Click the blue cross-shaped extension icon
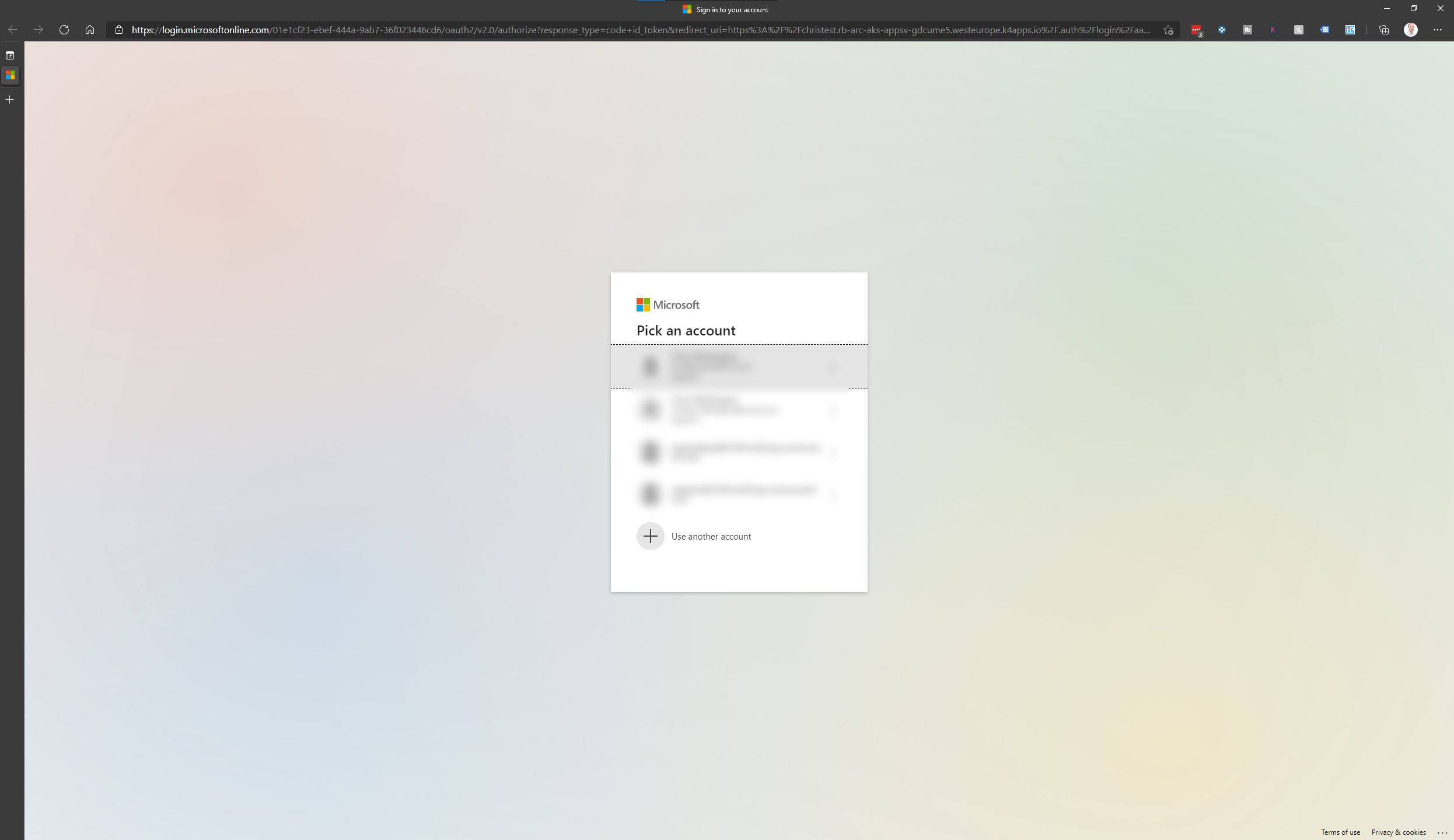This screenshot has height=840, width=1454. tap(1221, 30)
